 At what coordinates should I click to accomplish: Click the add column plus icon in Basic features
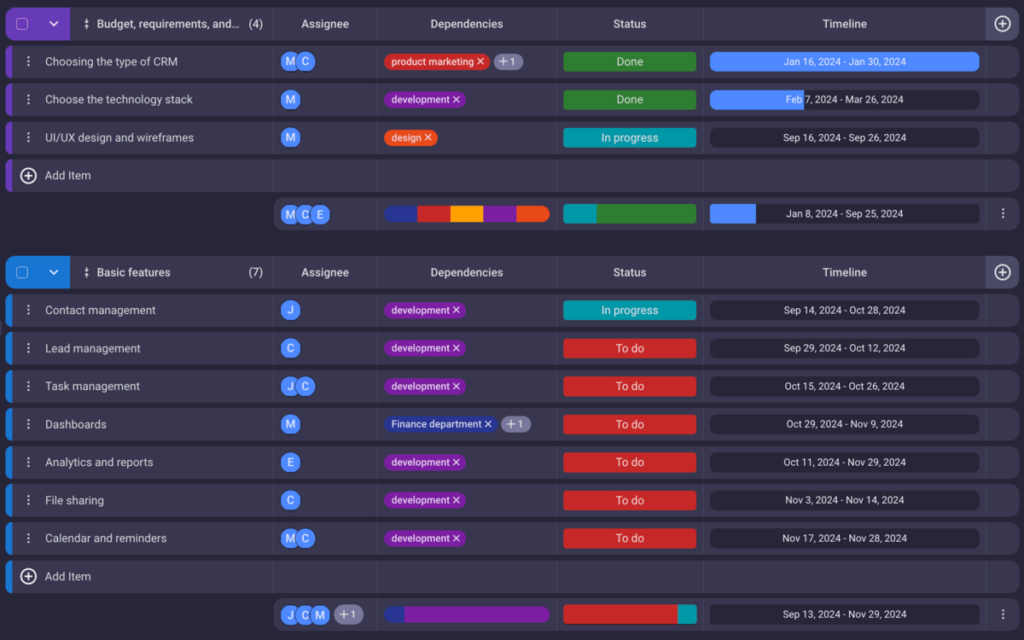(1002, 272)
